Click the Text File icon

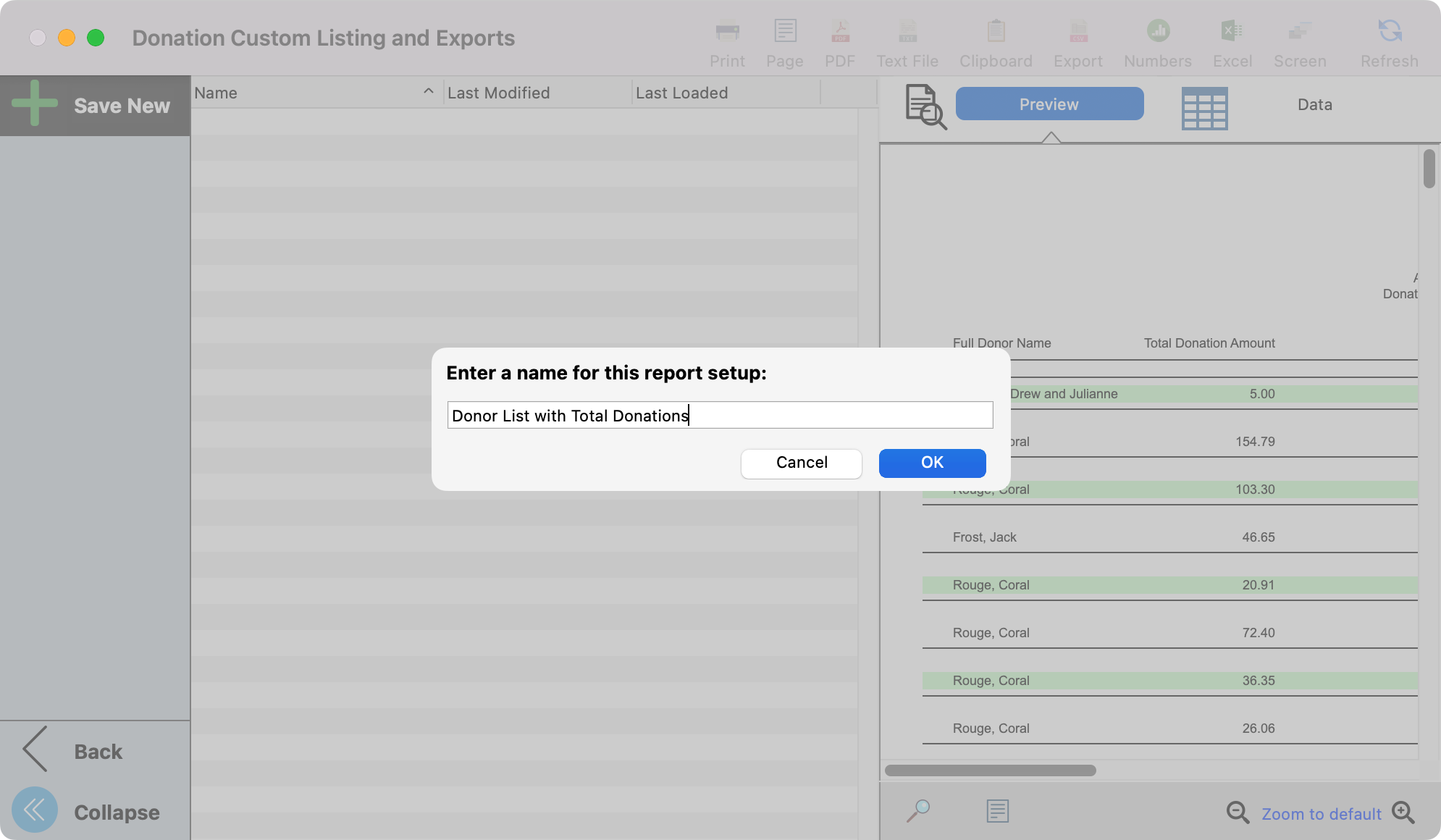tap(907, 32)
